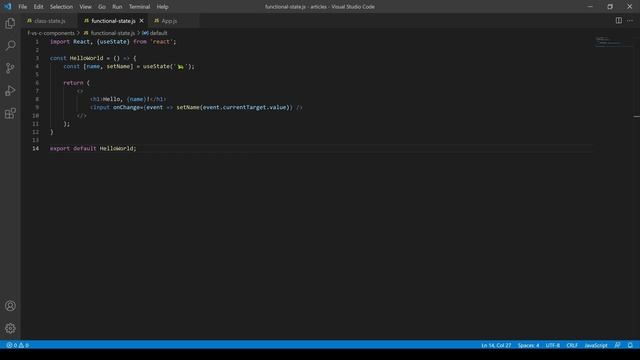
Task: Open the Terminal menu
Action: [x=139, y=7]
